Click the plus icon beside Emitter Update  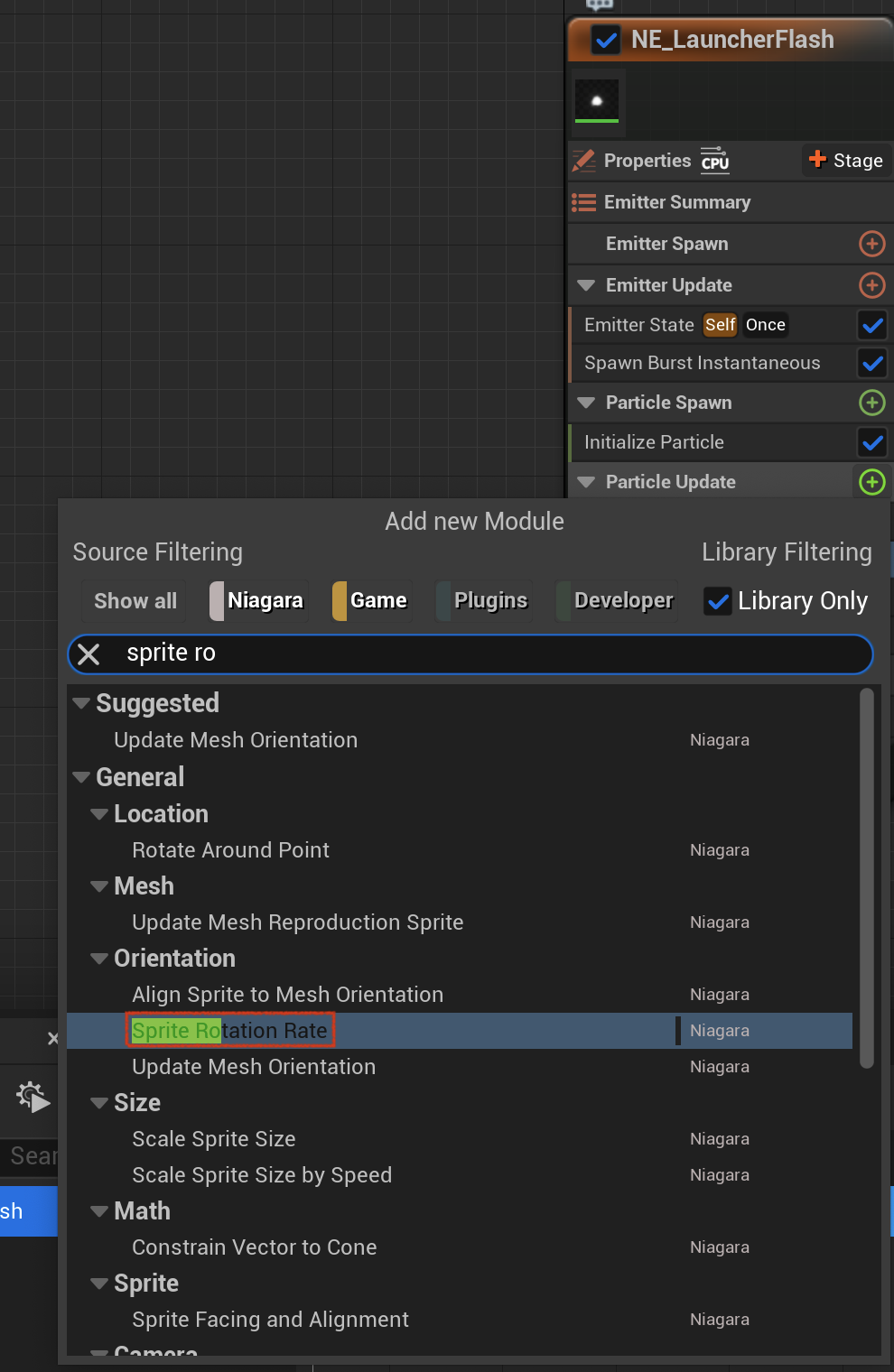[x=871, y=285]
